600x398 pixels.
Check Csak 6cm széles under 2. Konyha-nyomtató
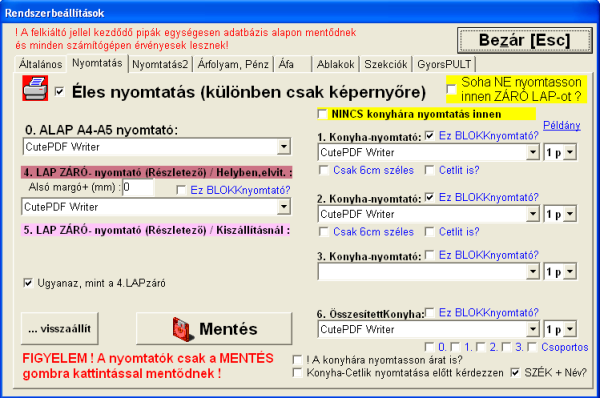(x=324, y=232)
